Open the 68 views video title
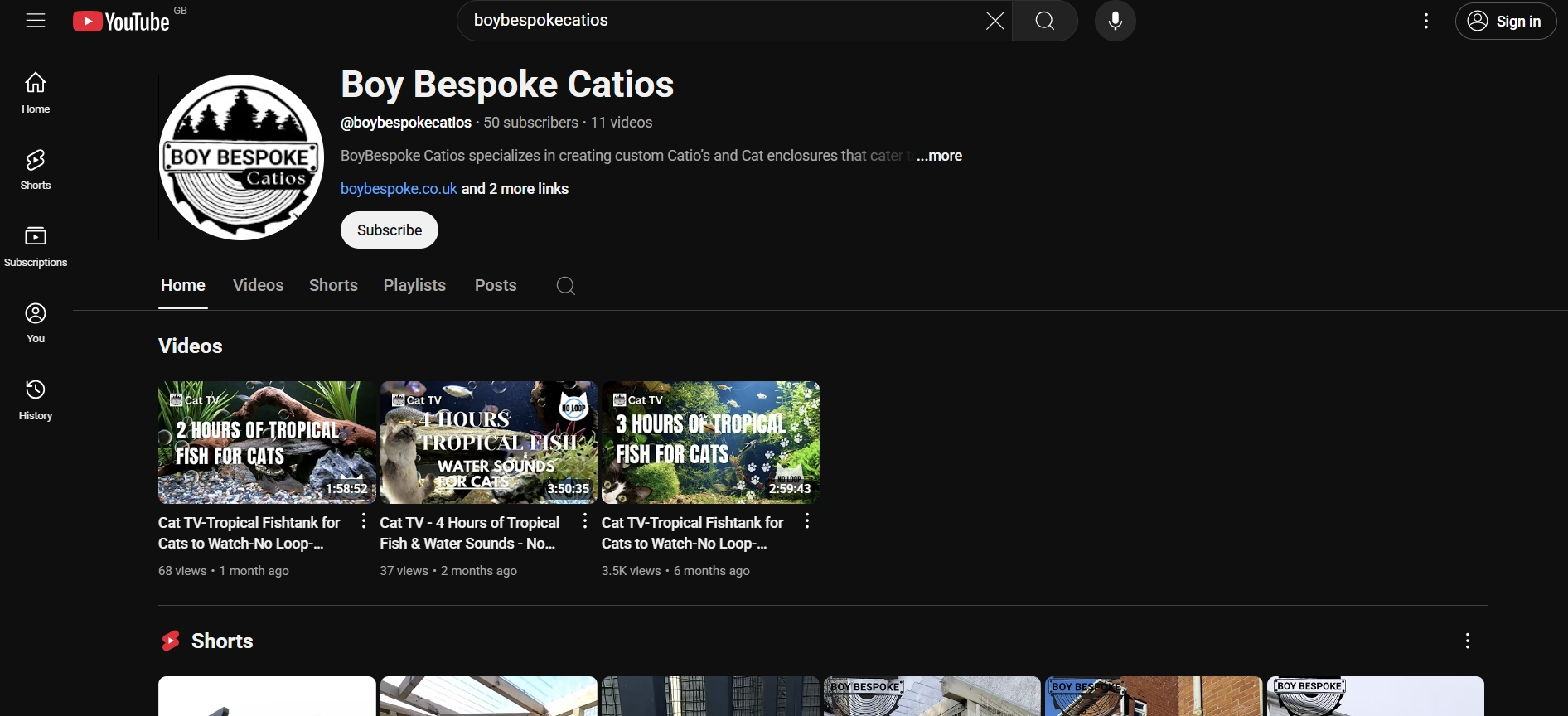Screen dimensions: 1568x716 coord(249,533)
